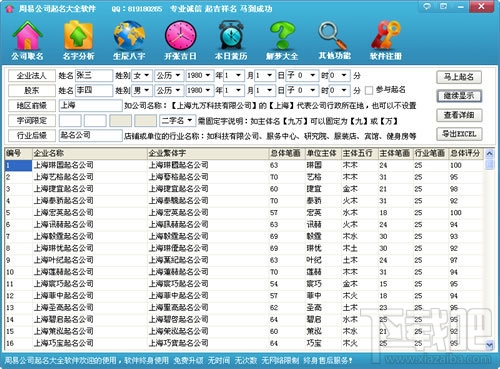Click the 行业后缀 field containing 起名公司

90,135
